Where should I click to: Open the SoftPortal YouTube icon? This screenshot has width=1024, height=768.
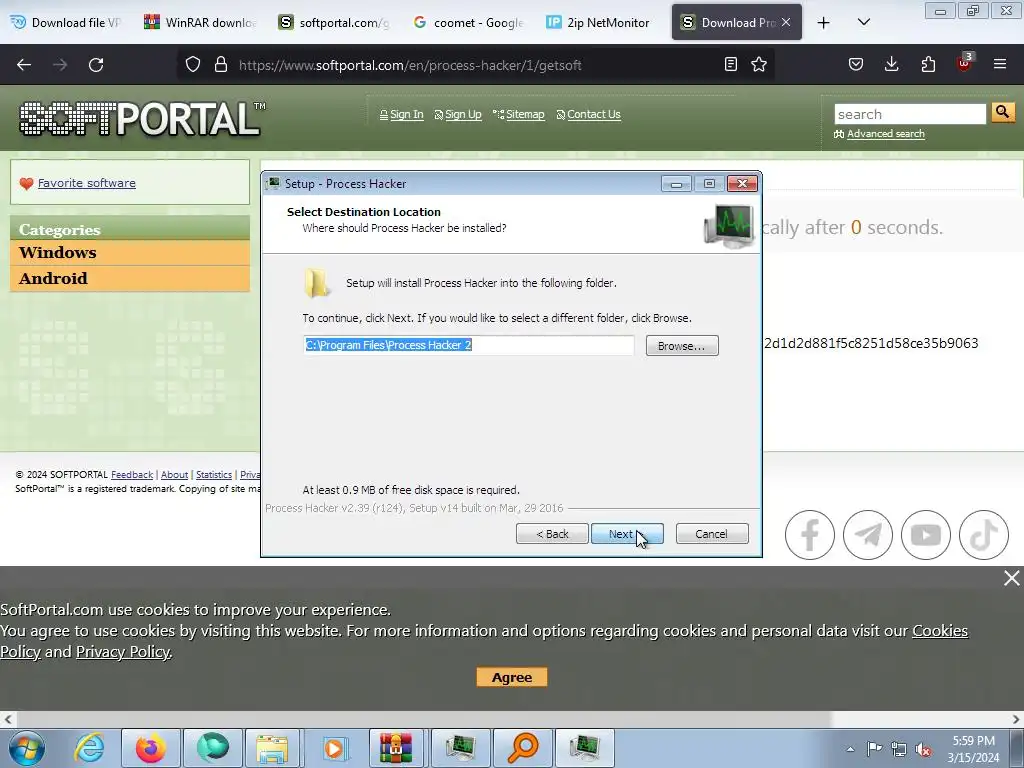point(926,535)
